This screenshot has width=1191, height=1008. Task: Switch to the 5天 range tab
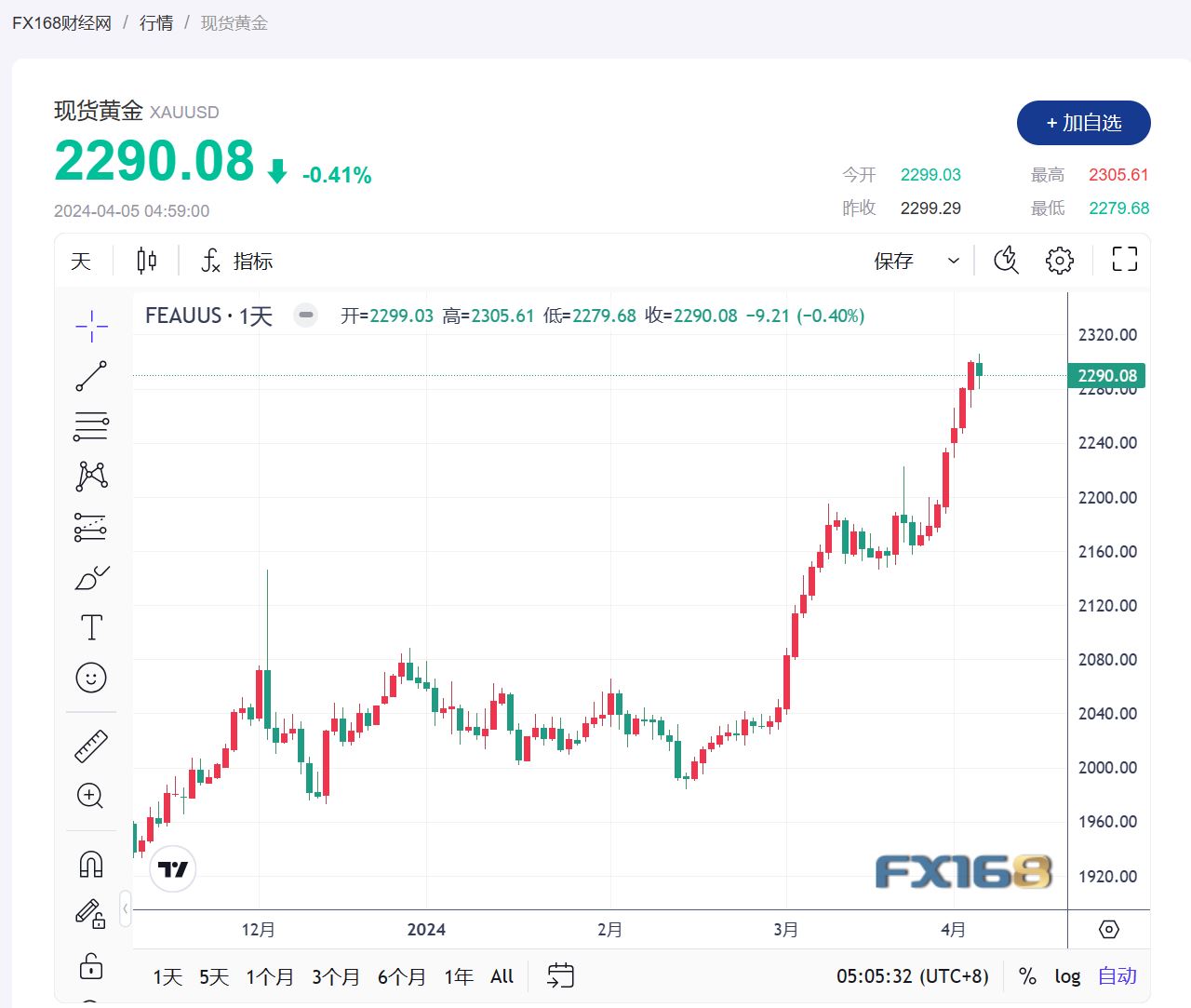[x=212, y=976]
